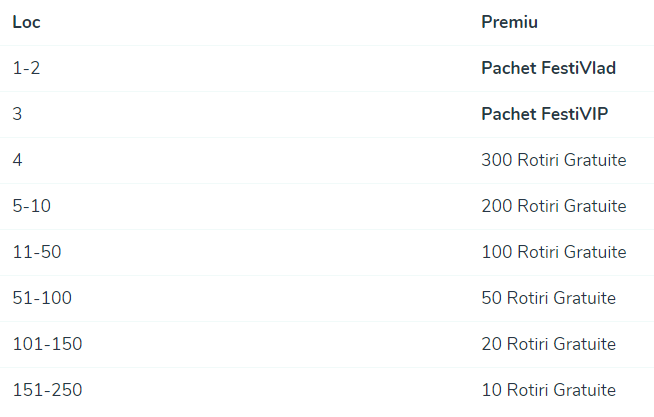Screen dimensions: 654x417
Task: Click the 11-50 rank cell
Action: [37, 252]
